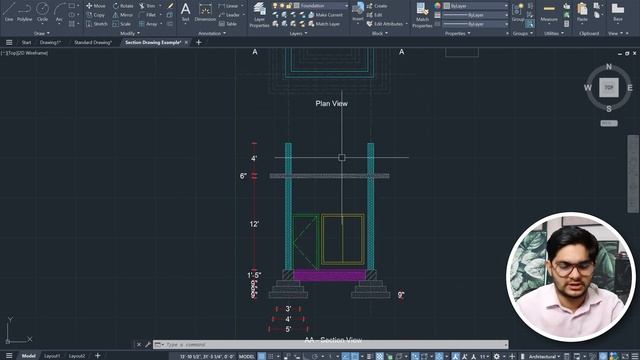640x360 pixels.
Task: Open the ByLayer lineweight dropdown
Action: point(476,15)
